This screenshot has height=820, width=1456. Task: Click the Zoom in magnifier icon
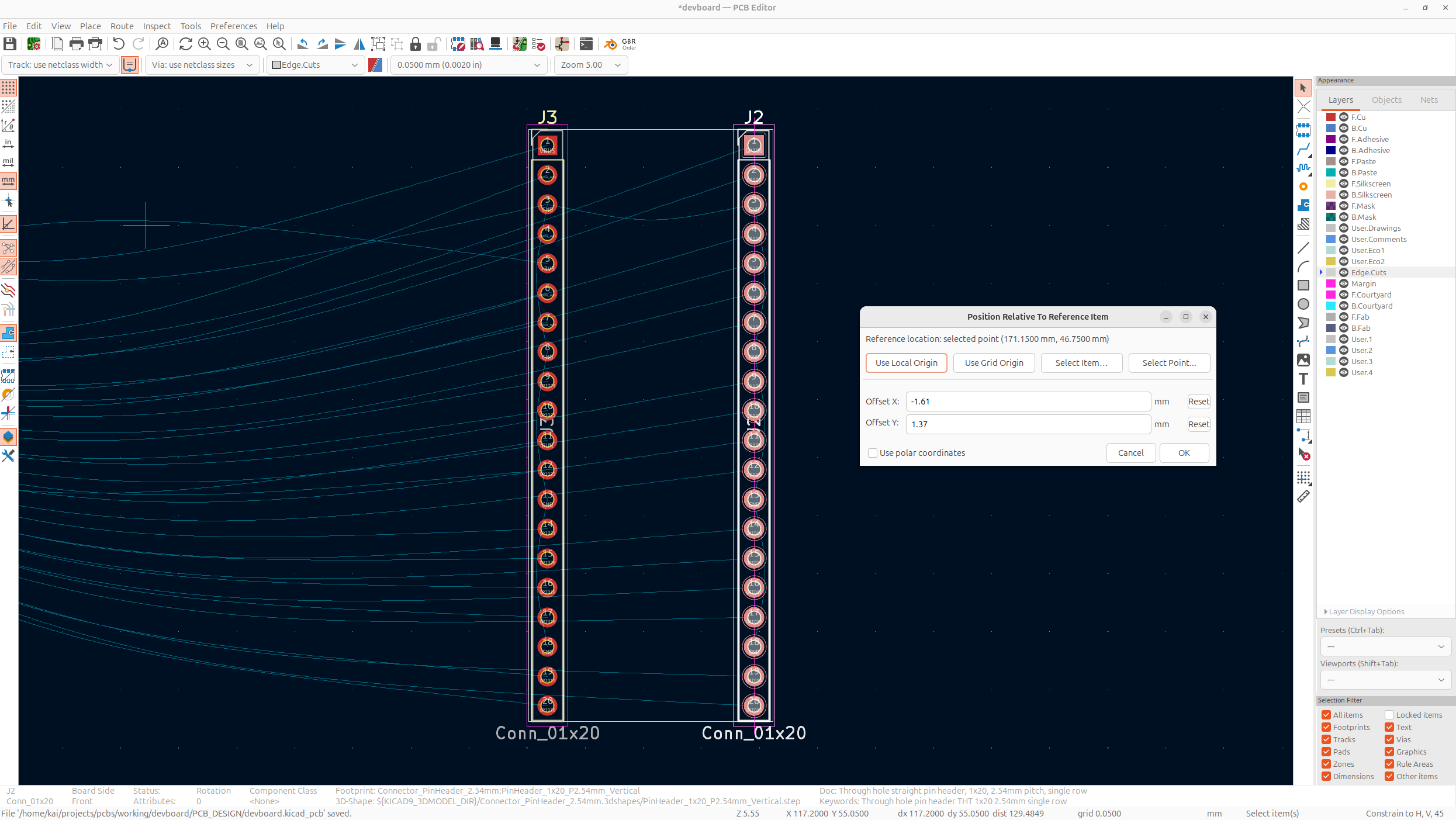pos(205,44)
